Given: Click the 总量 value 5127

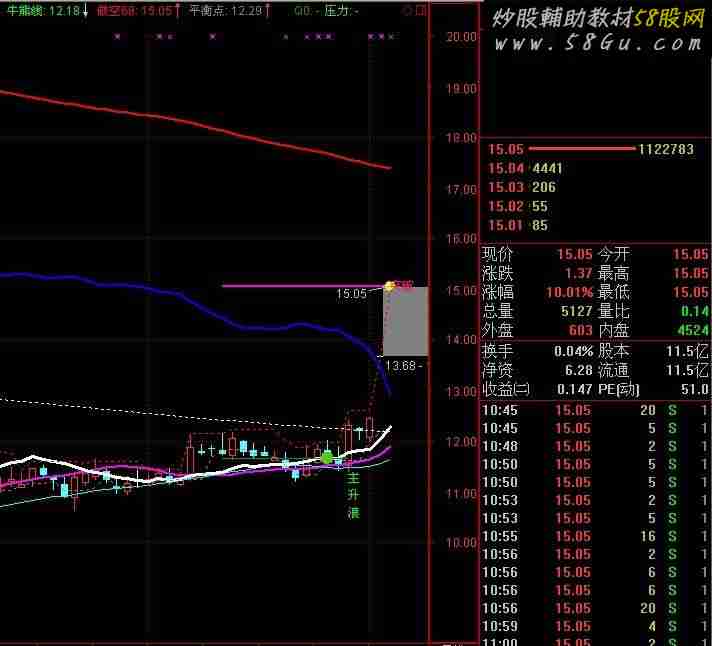Looking at the screenshot, I should tap(577, 311).
